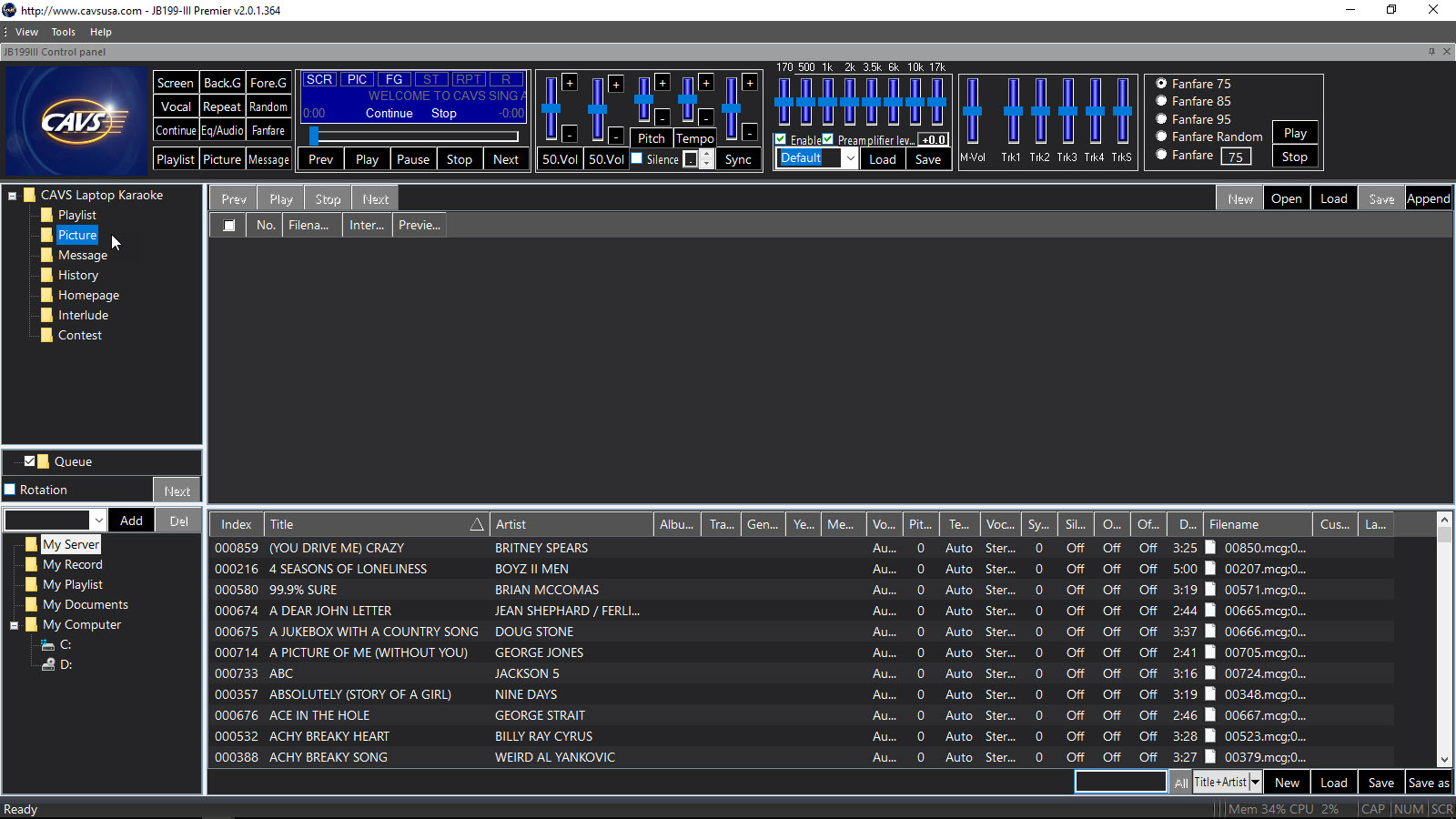Enable the Rotation checkbox
1456x819 pixels.
tap(10, 490)
